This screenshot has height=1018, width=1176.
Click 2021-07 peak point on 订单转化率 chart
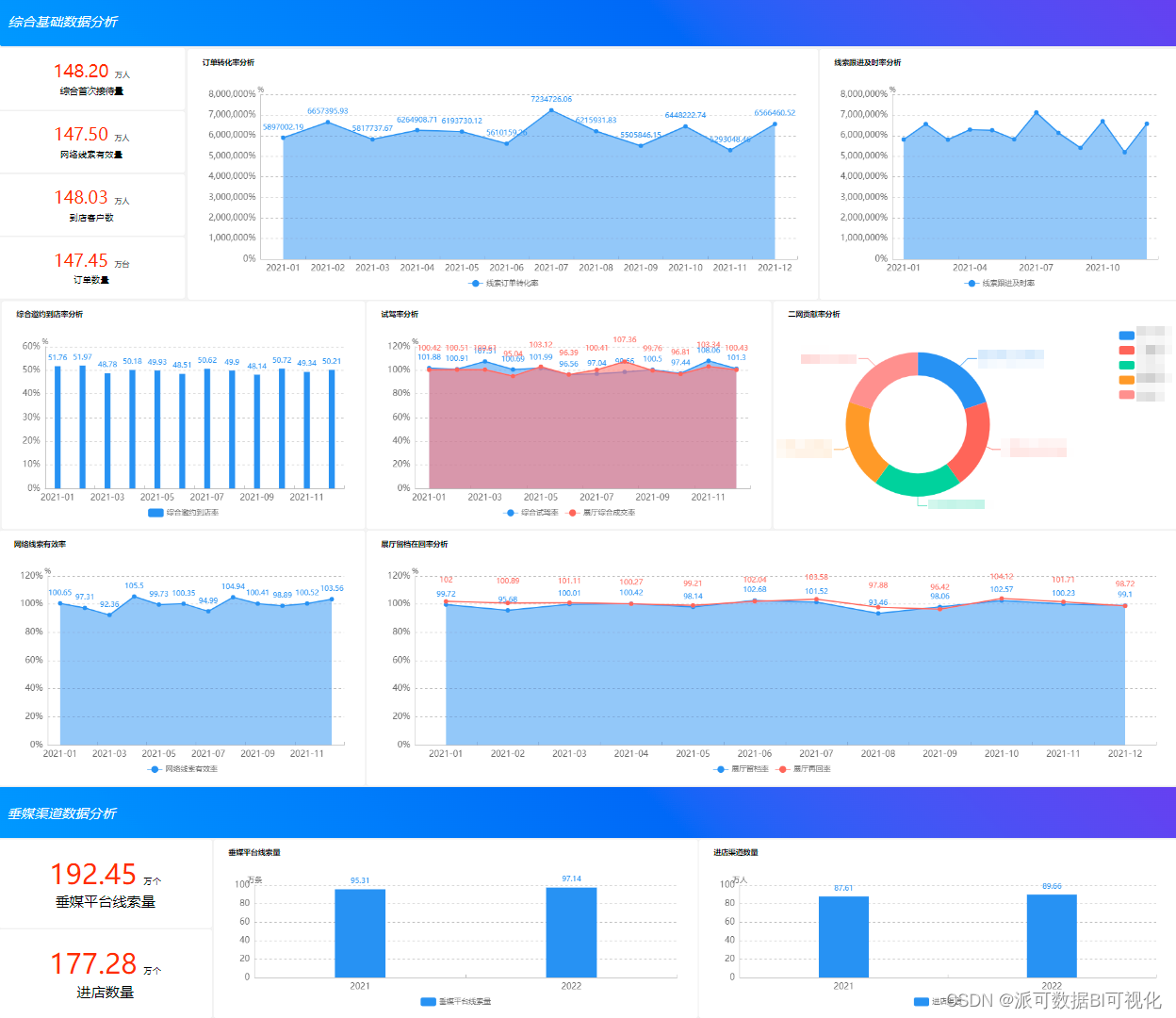551,110
